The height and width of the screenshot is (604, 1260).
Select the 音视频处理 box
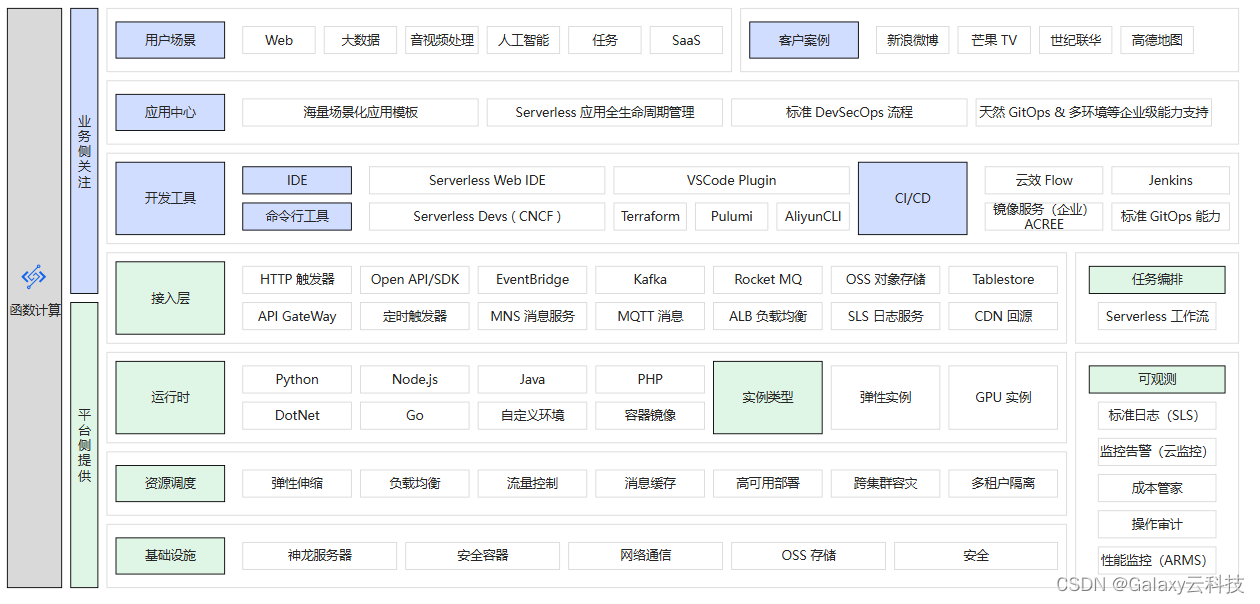442,40
